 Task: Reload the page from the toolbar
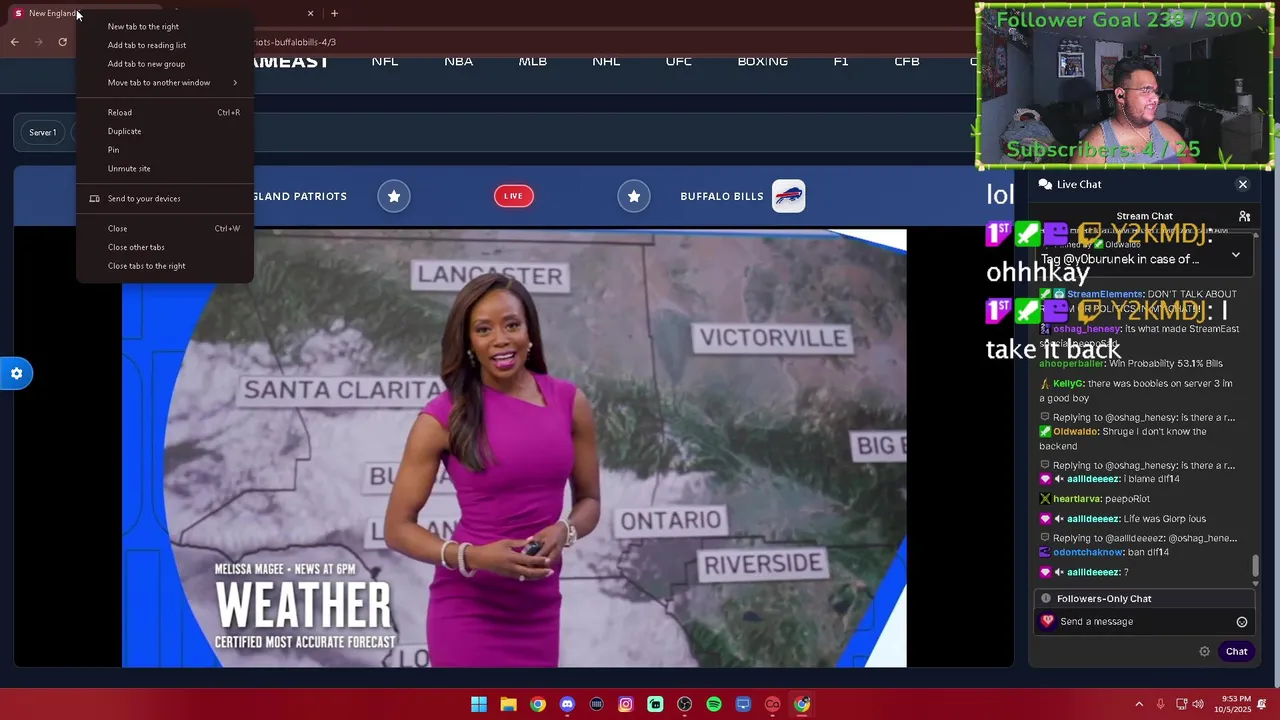click(62, 42)
